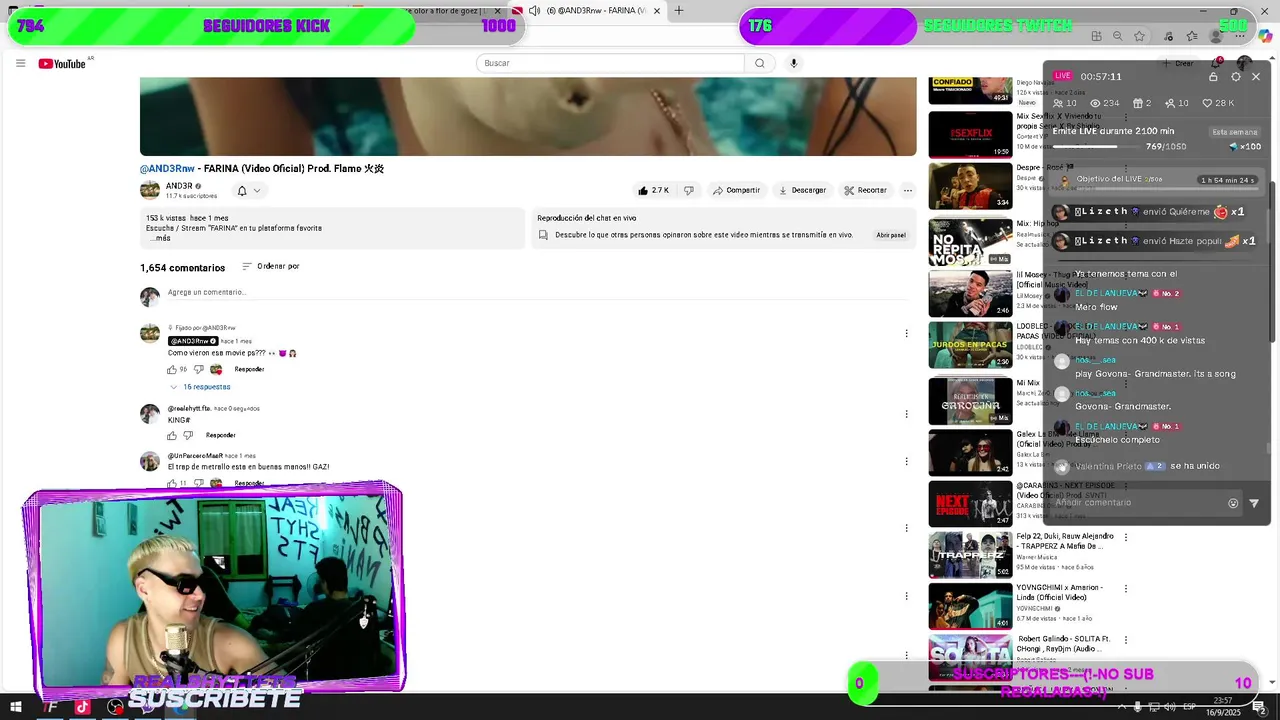Share the video with Compartir
1280x720 pixels.
click(737, 190)
